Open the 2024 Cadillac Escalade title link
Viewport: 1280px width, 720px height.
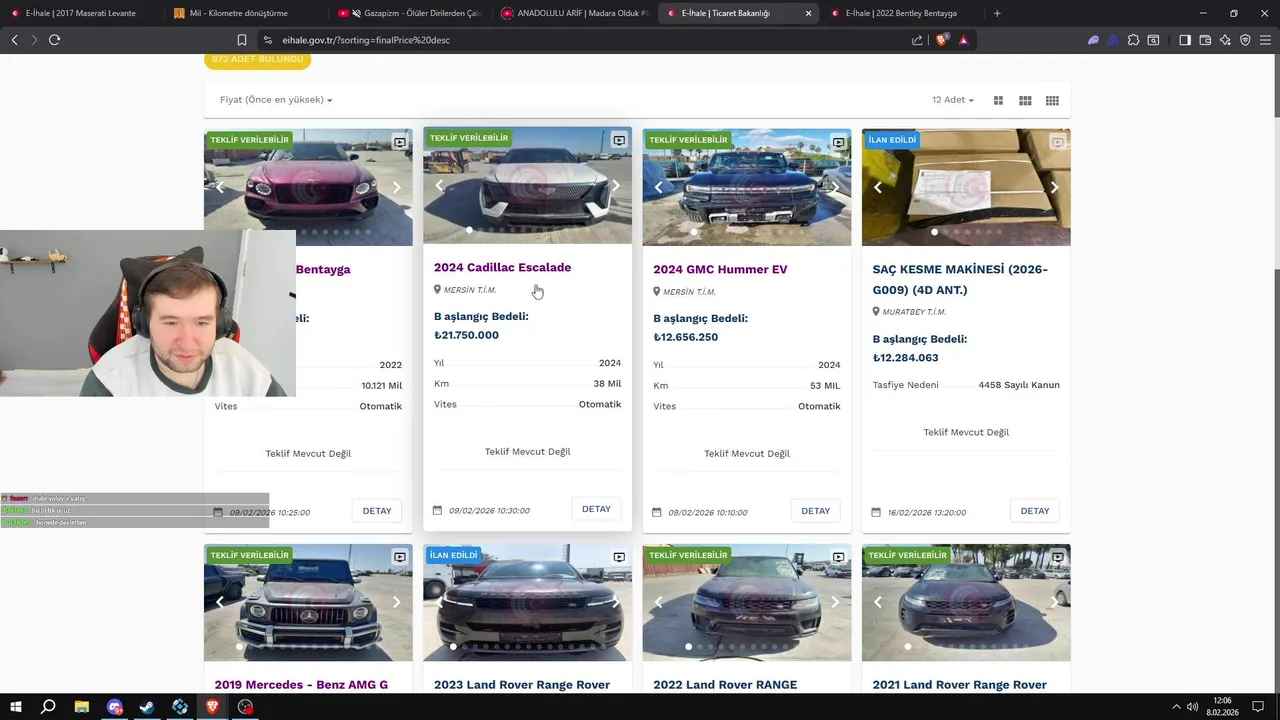pyautogui.click(x=502, y=267)
